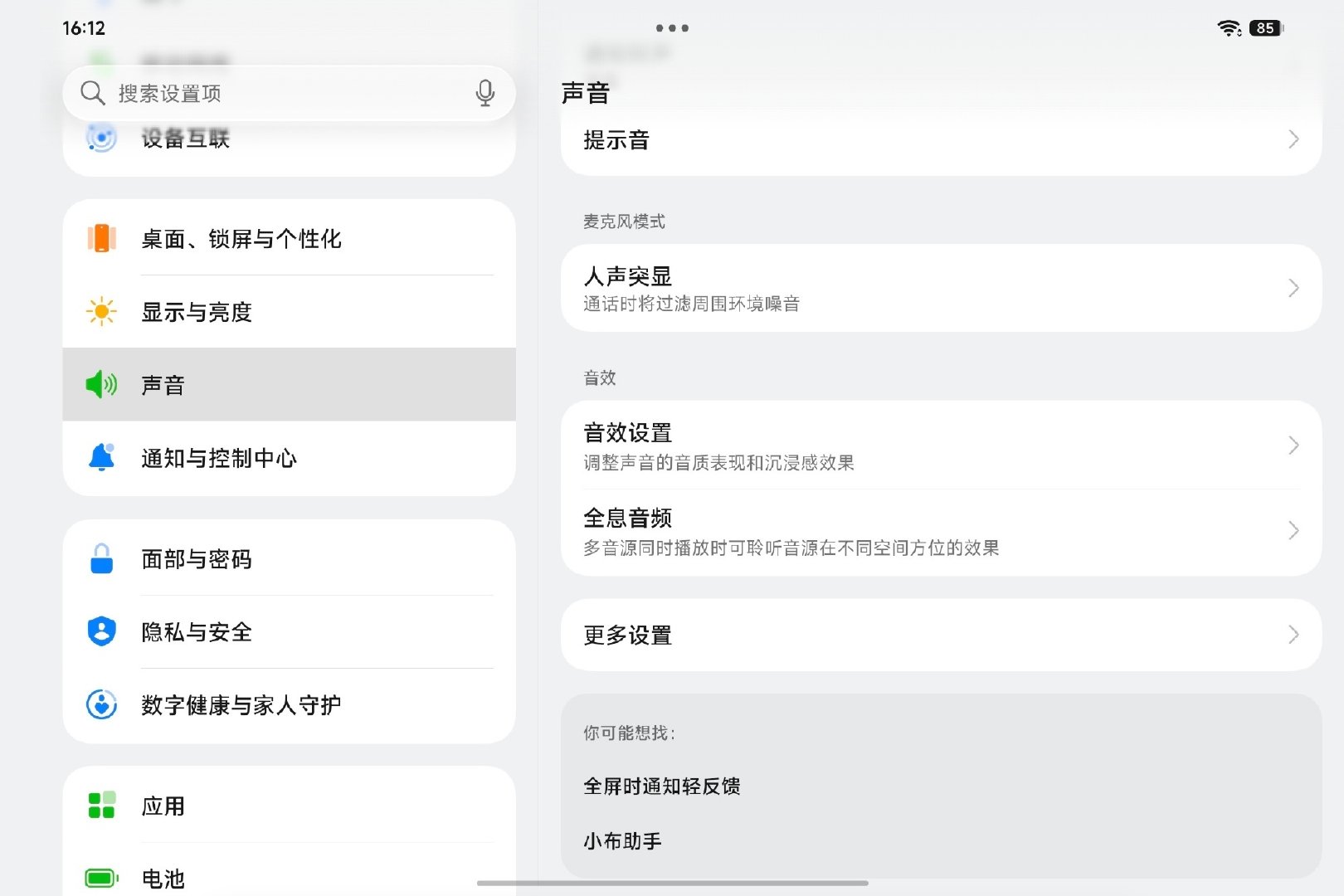The image size is (1344, 896).
Task: Tap the 16:12 clock
Action: click(84, 28)
